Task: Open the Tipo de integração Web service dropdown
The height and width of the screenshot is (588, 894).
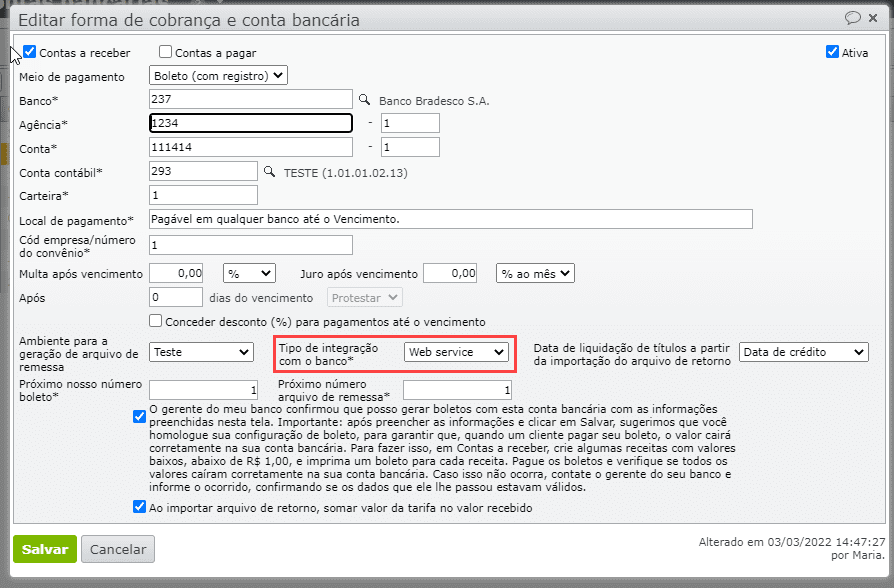Action: coord(457,351)
